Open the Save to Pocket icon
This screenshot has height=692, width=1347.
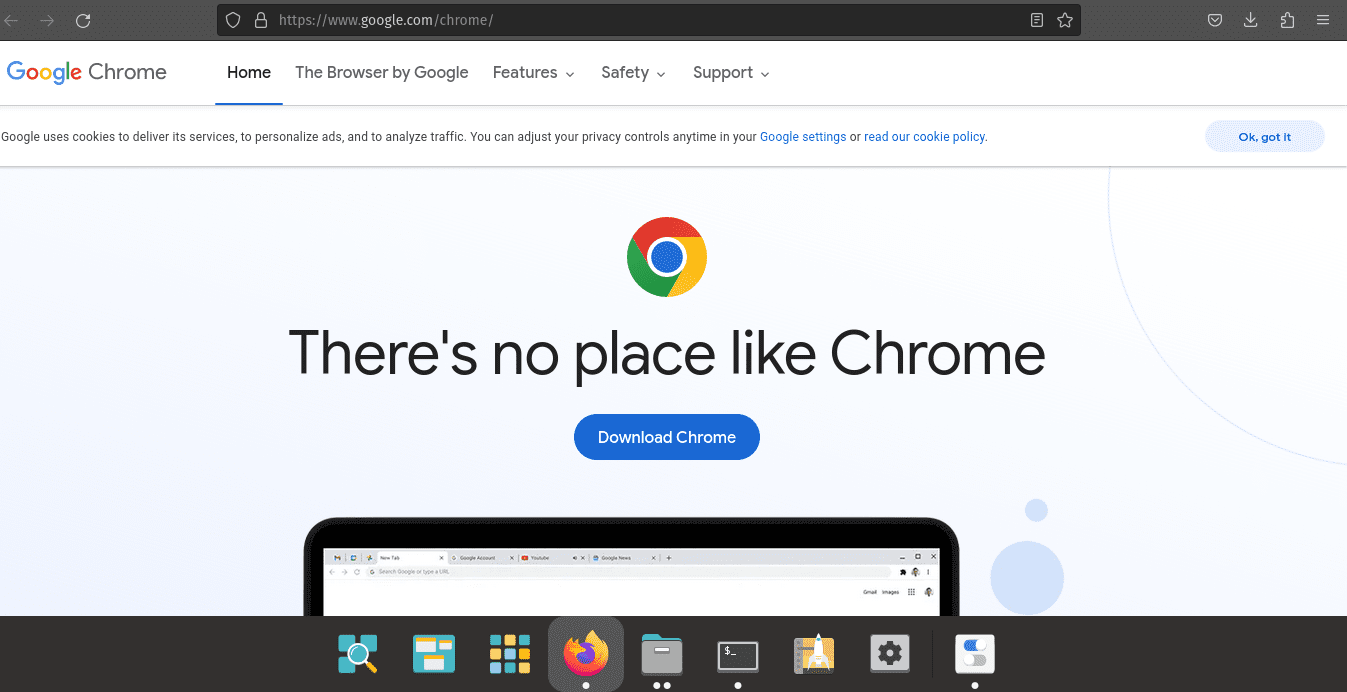click(1215, 20)
